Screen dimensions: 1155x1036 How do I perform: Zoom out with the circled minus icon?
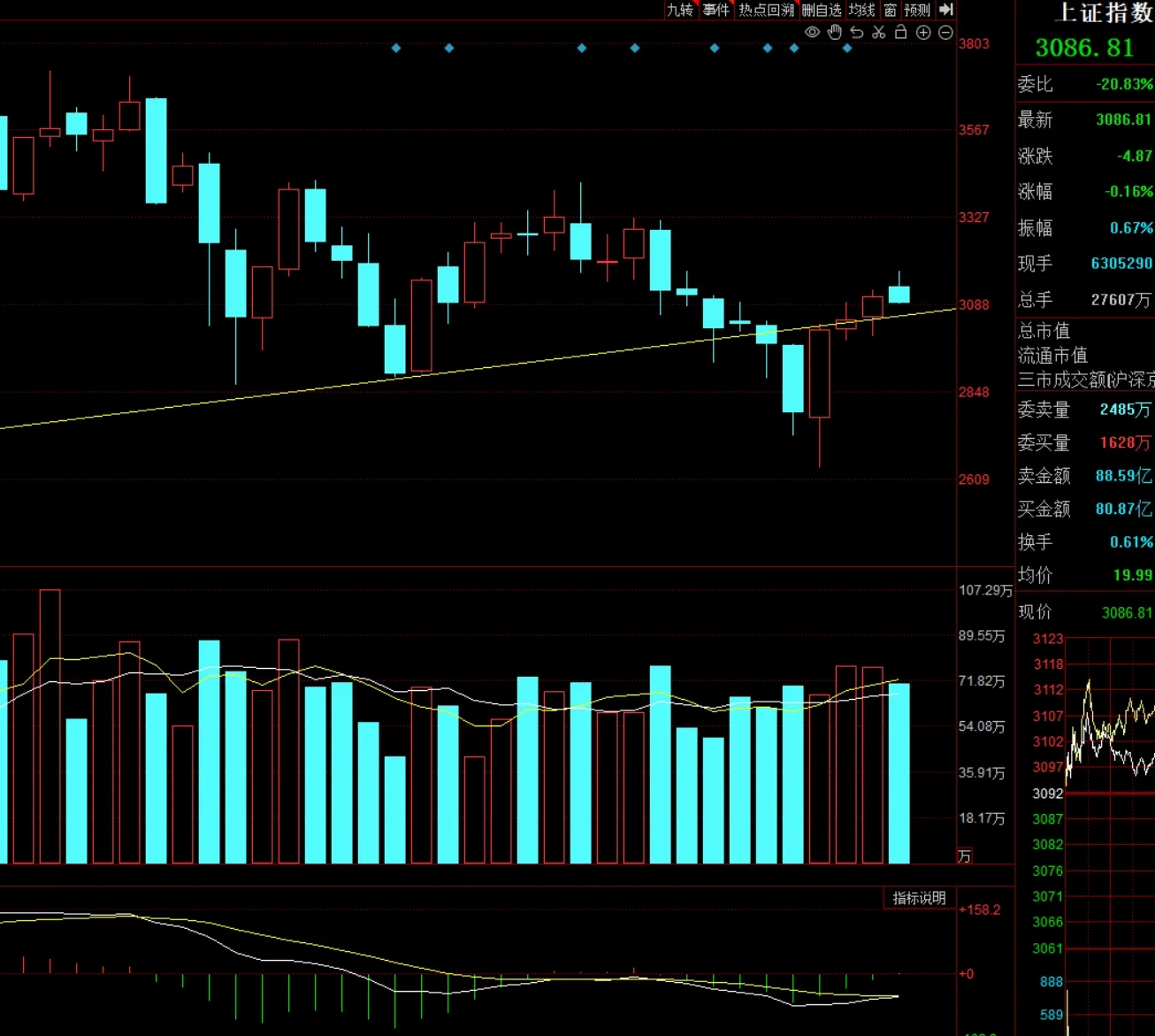click(x=945, y=33)
